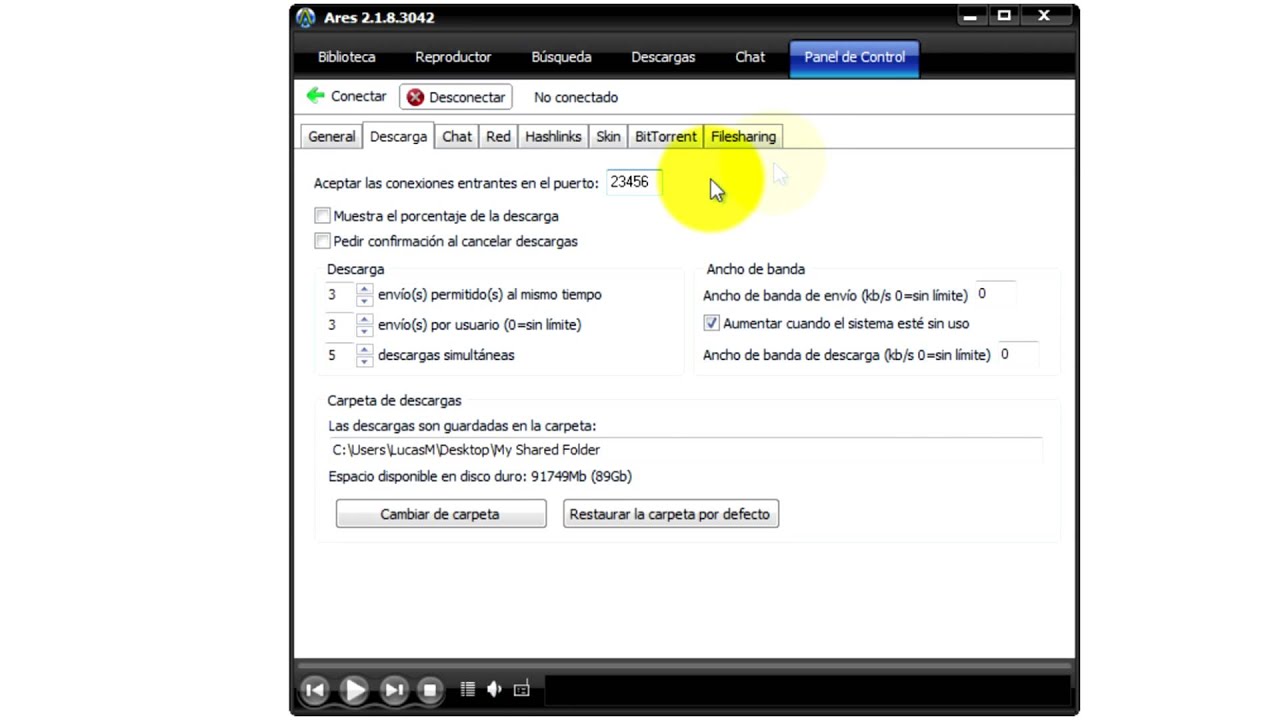Click the green Conectar arrow icon

point(315,96)
